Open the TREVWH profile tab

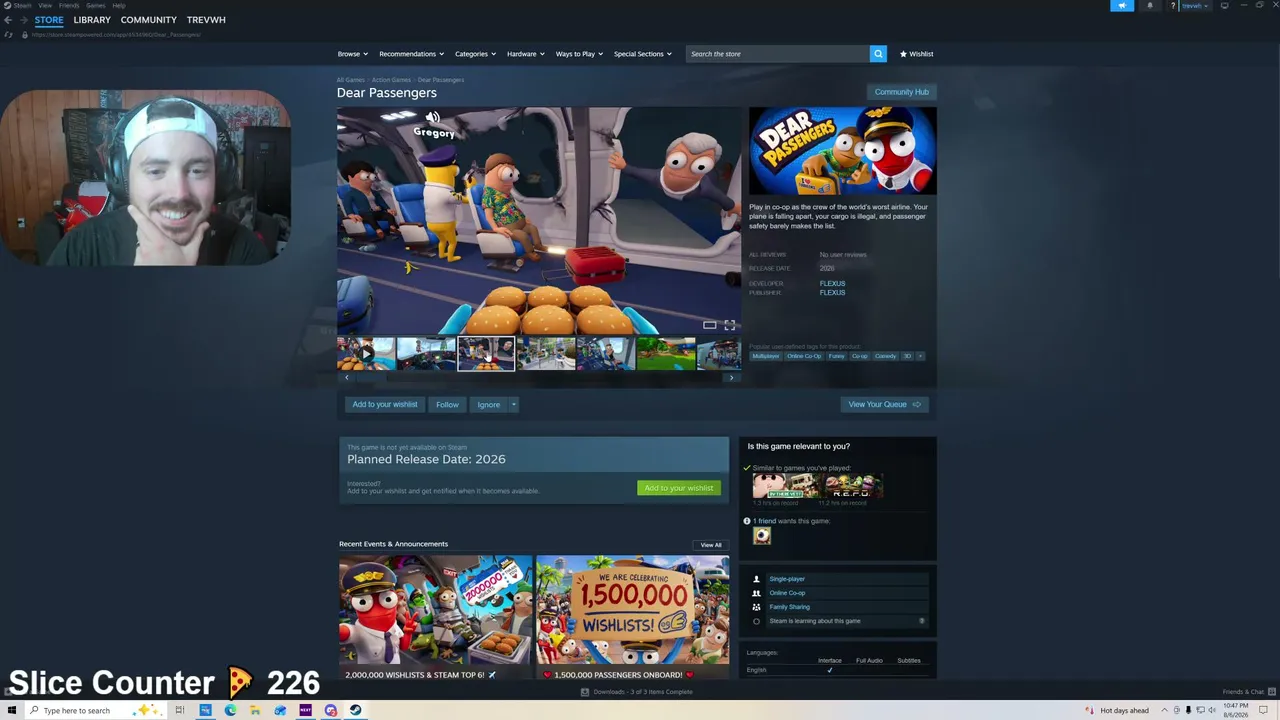(x=206, y=20)
